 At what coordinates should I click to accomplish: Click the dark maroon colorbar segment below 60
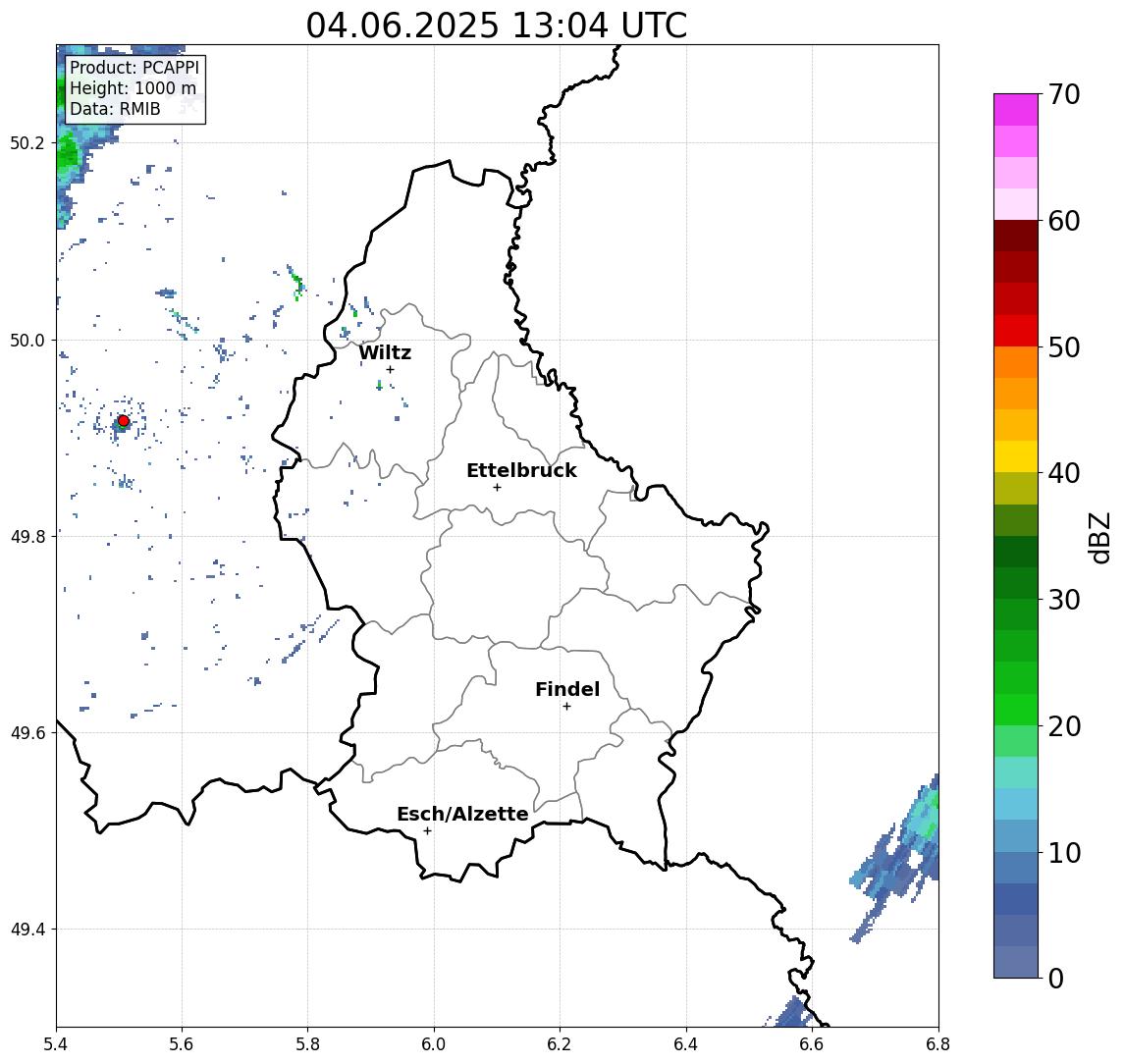point(1016,236)
